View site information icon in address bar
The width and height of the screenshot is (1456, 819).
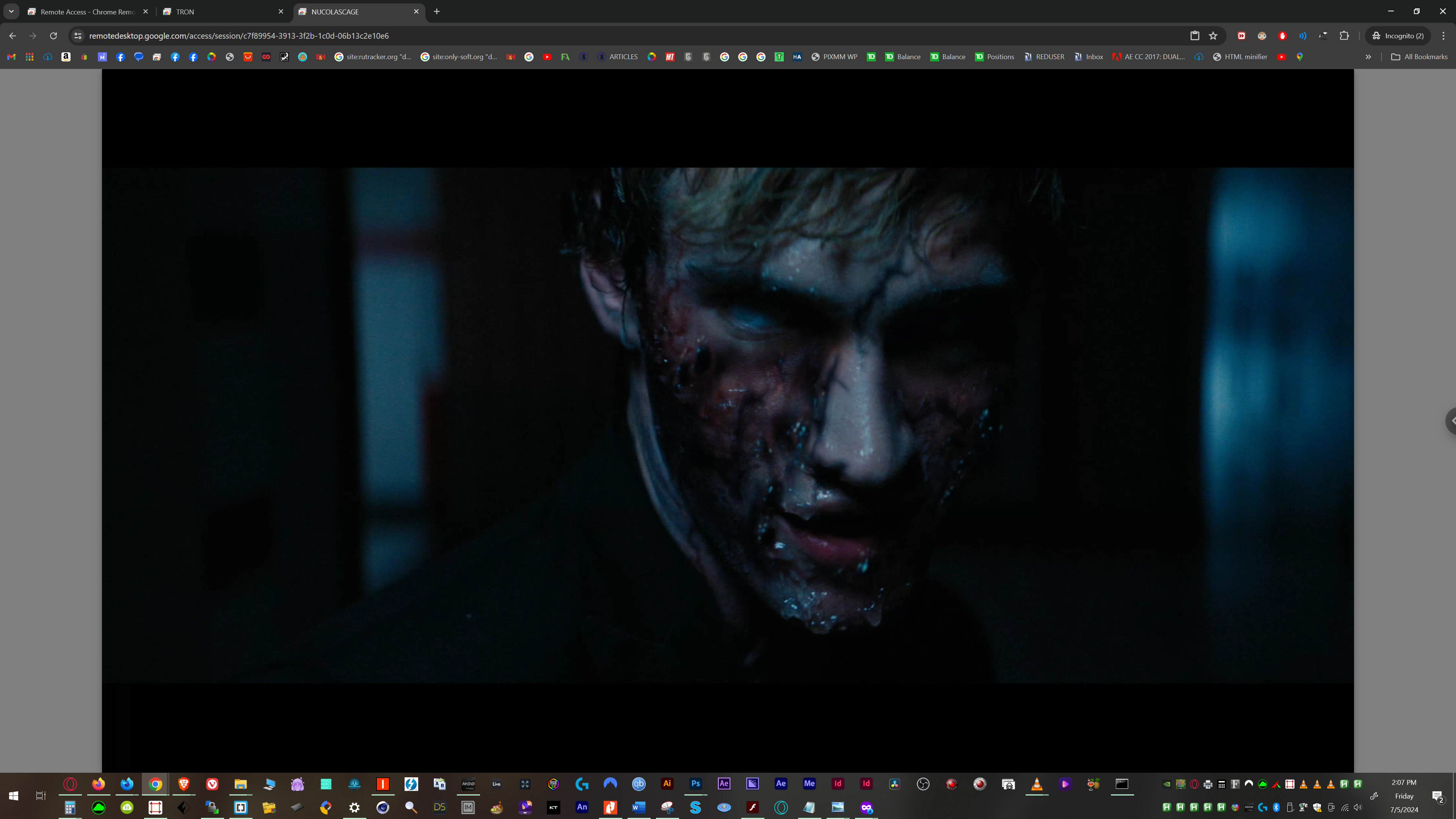coord(78,36)
